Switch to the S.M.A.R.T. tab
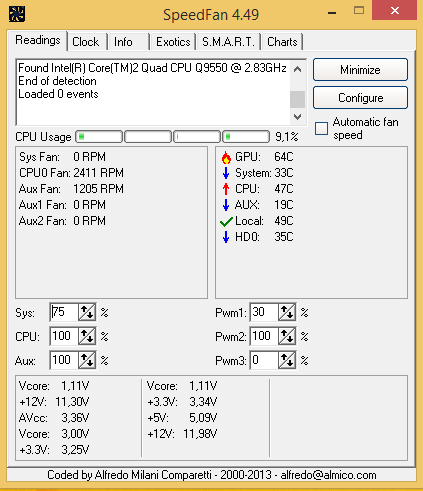Viewport: 423px width, 491px height. coord(228,42)
